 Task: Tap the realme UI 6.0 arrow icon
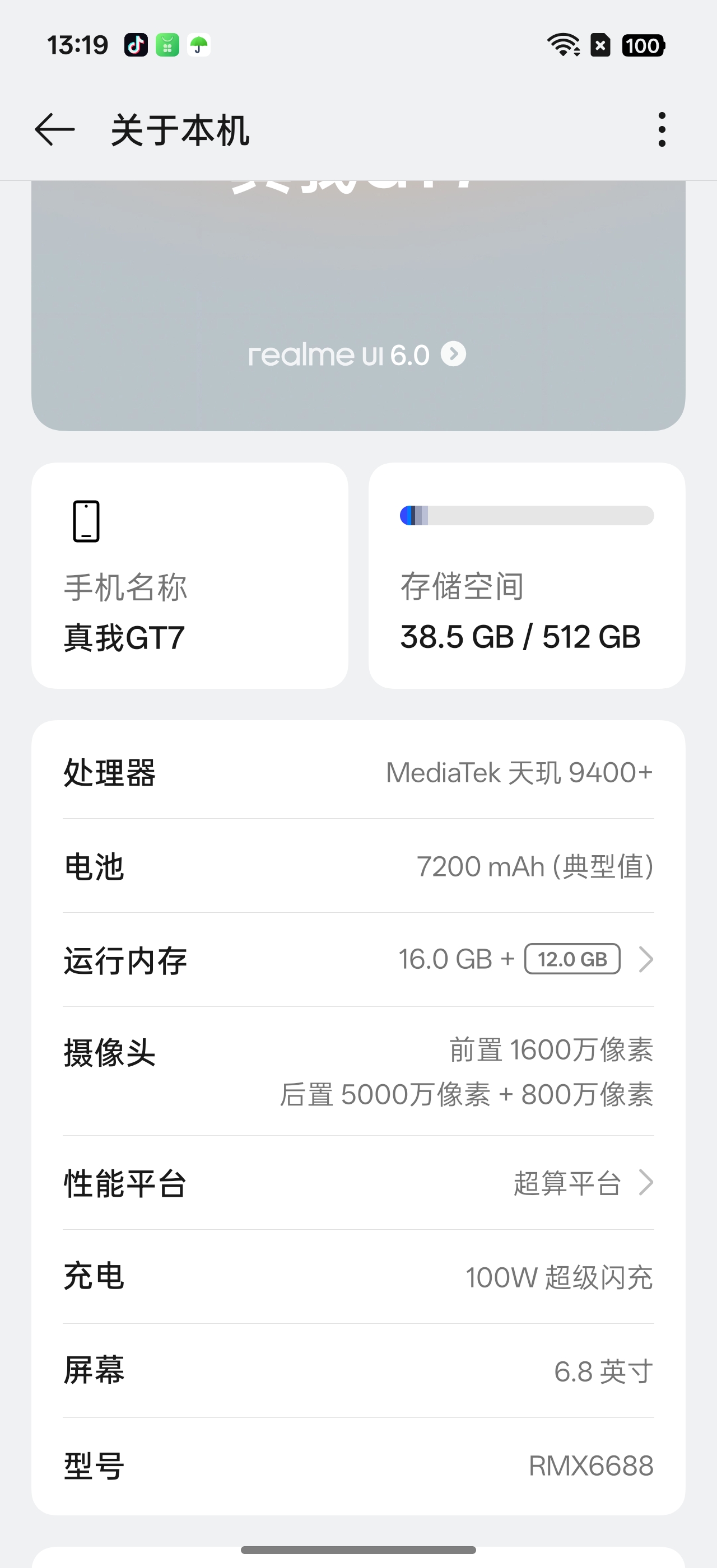pyautogui.click(x=454, y=354)
